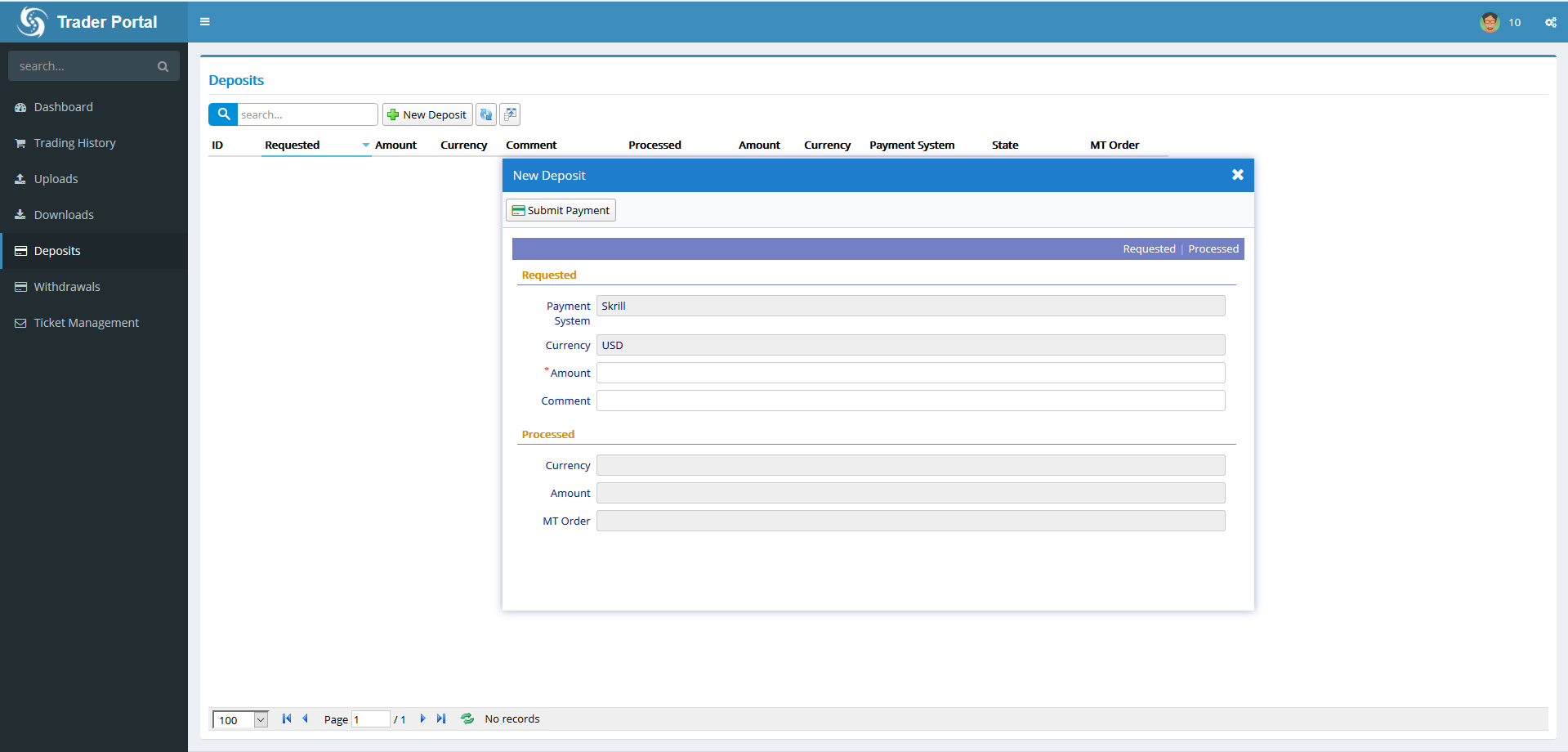
Task: Close the New Deposit dialog
Action: (x=1237, y=175)
